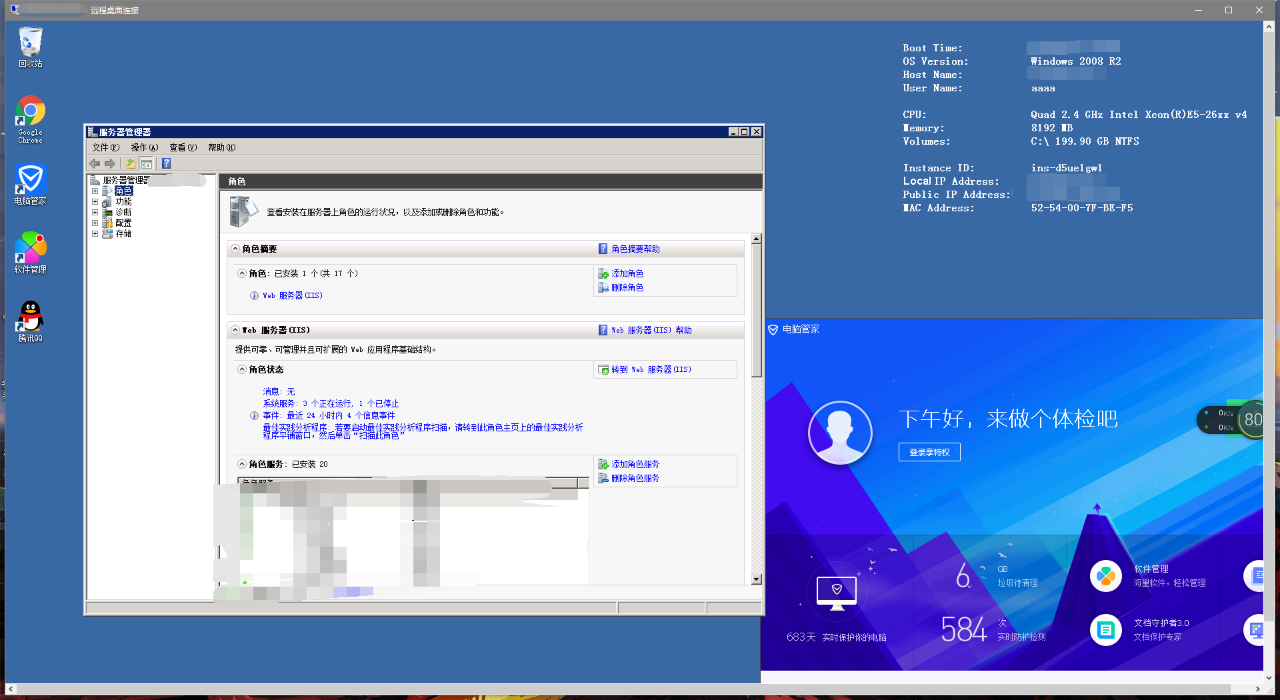The height and width of the screenshot is (700, 1280).
Task: Click the 登录享特权 button
Action: click(929, 452)
